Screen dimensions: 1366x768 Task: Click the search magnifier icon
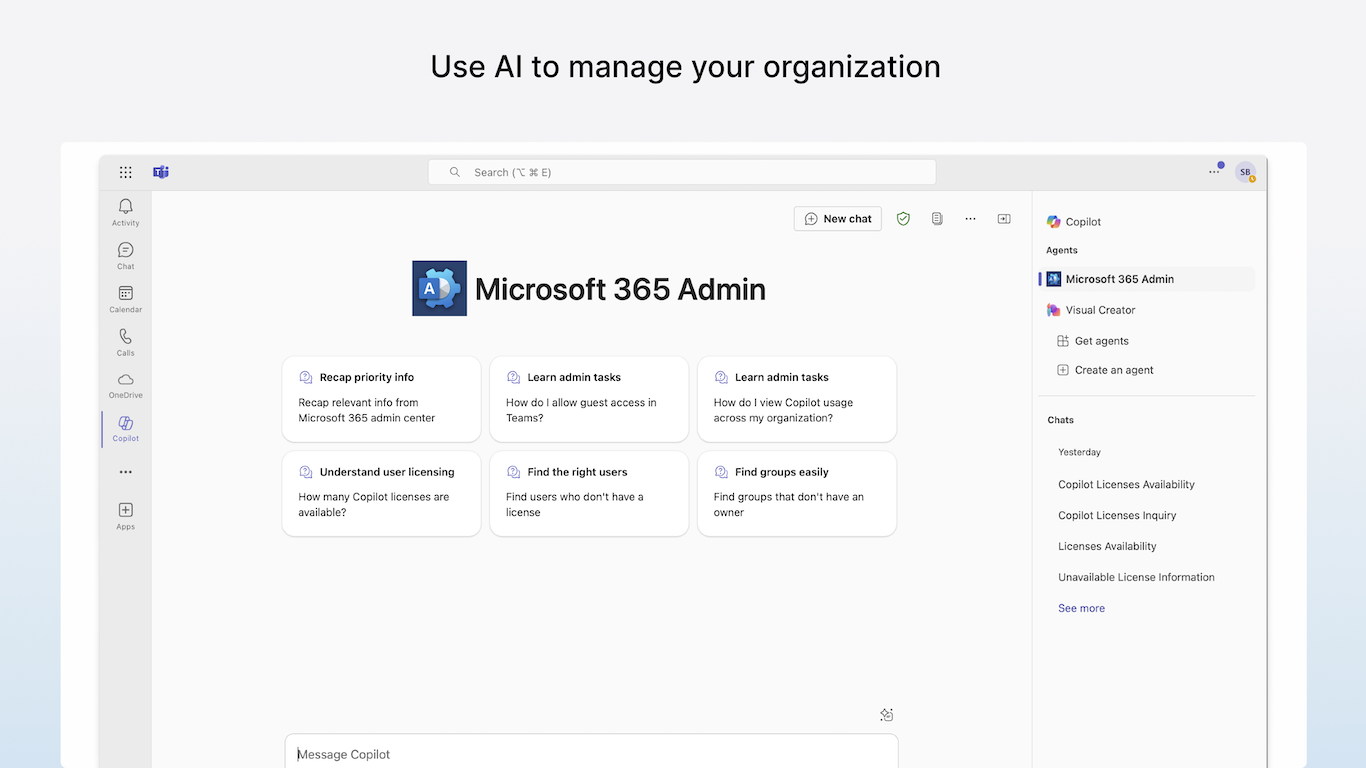point(455,172)
